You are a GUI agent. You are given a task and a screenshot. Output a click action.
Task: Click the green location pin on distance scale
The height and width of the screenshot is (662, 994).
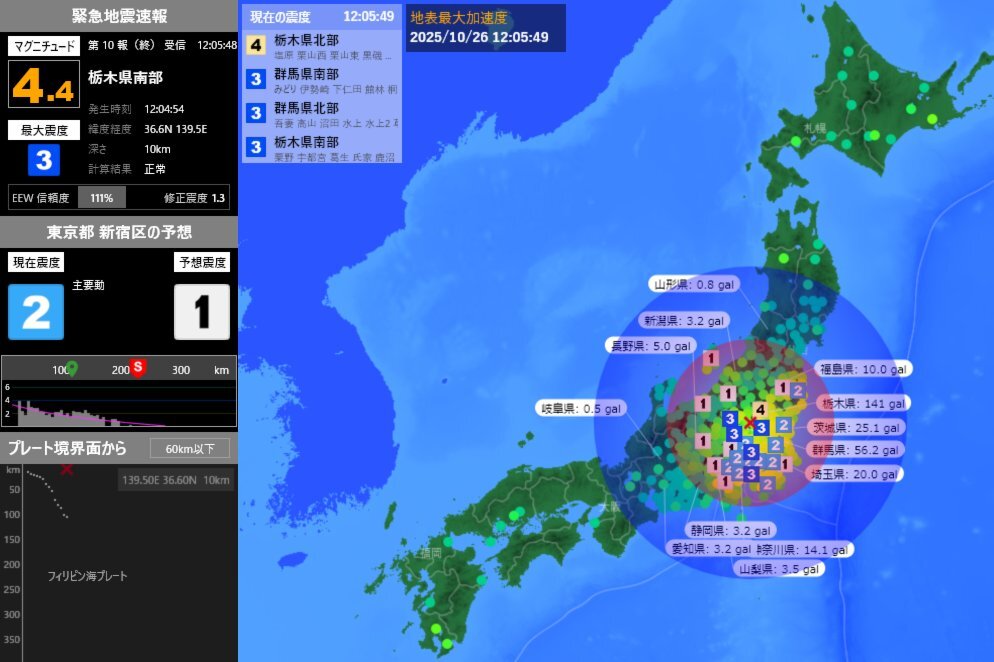(x=70, y=367)
